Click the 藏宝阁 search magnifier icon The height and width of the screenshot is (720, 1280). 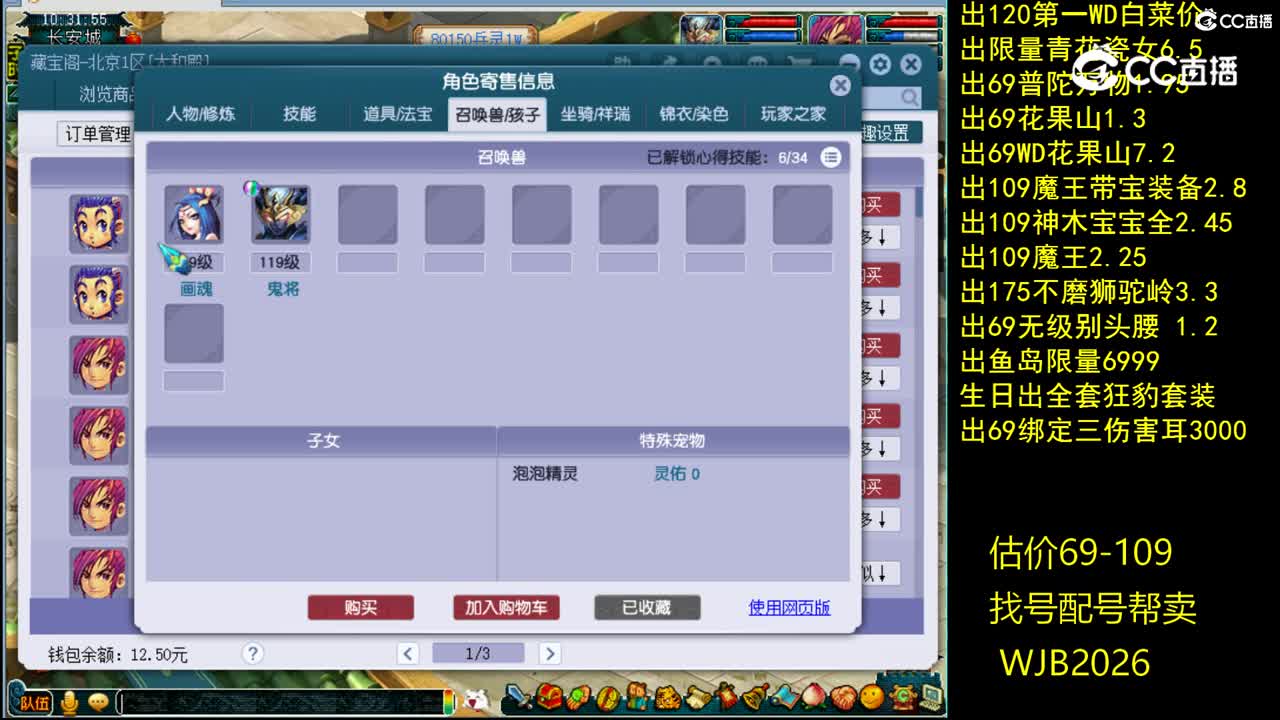(909, 97)
